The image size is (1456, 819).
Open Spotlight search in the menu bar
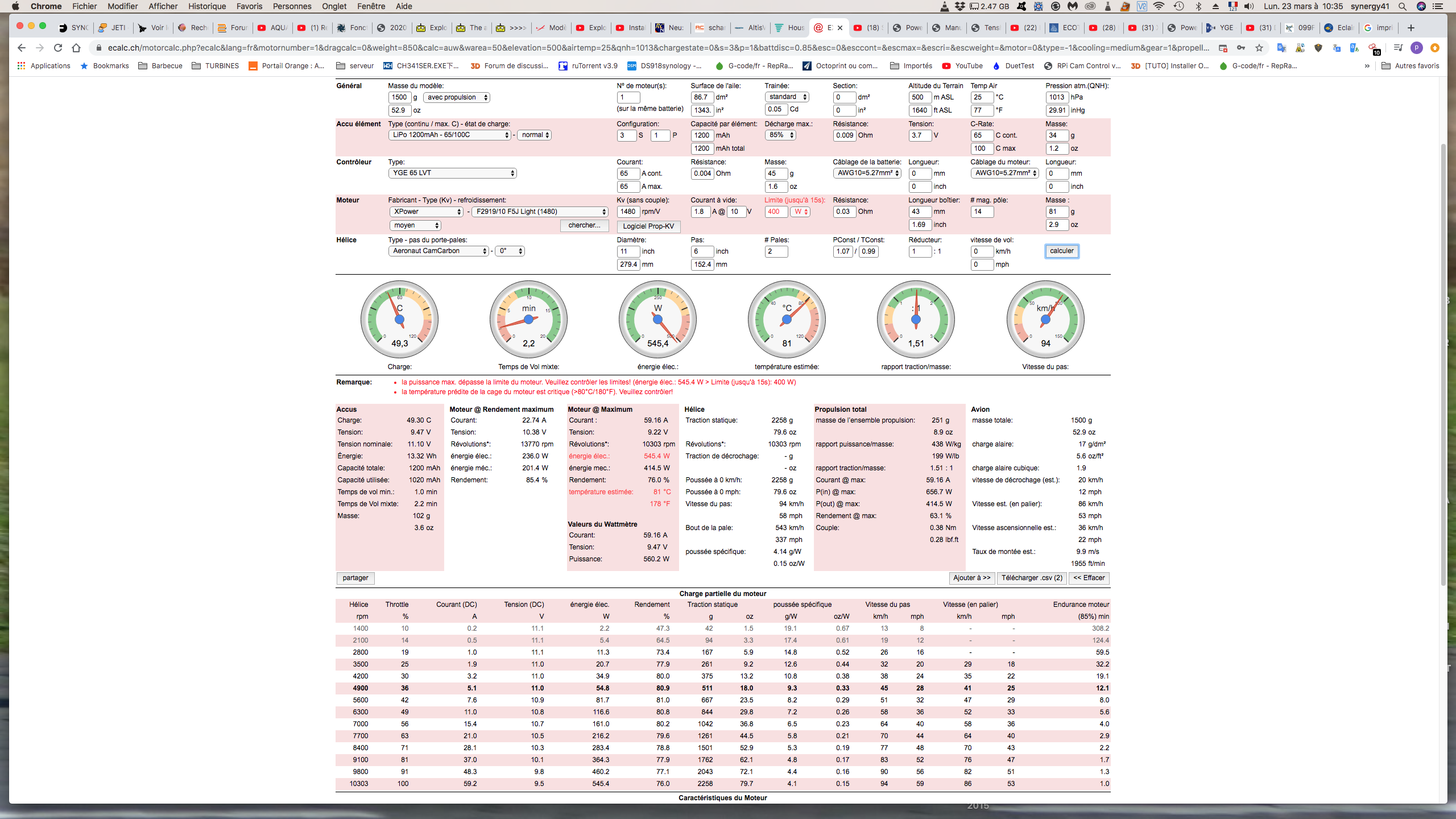pos(1403,6)
